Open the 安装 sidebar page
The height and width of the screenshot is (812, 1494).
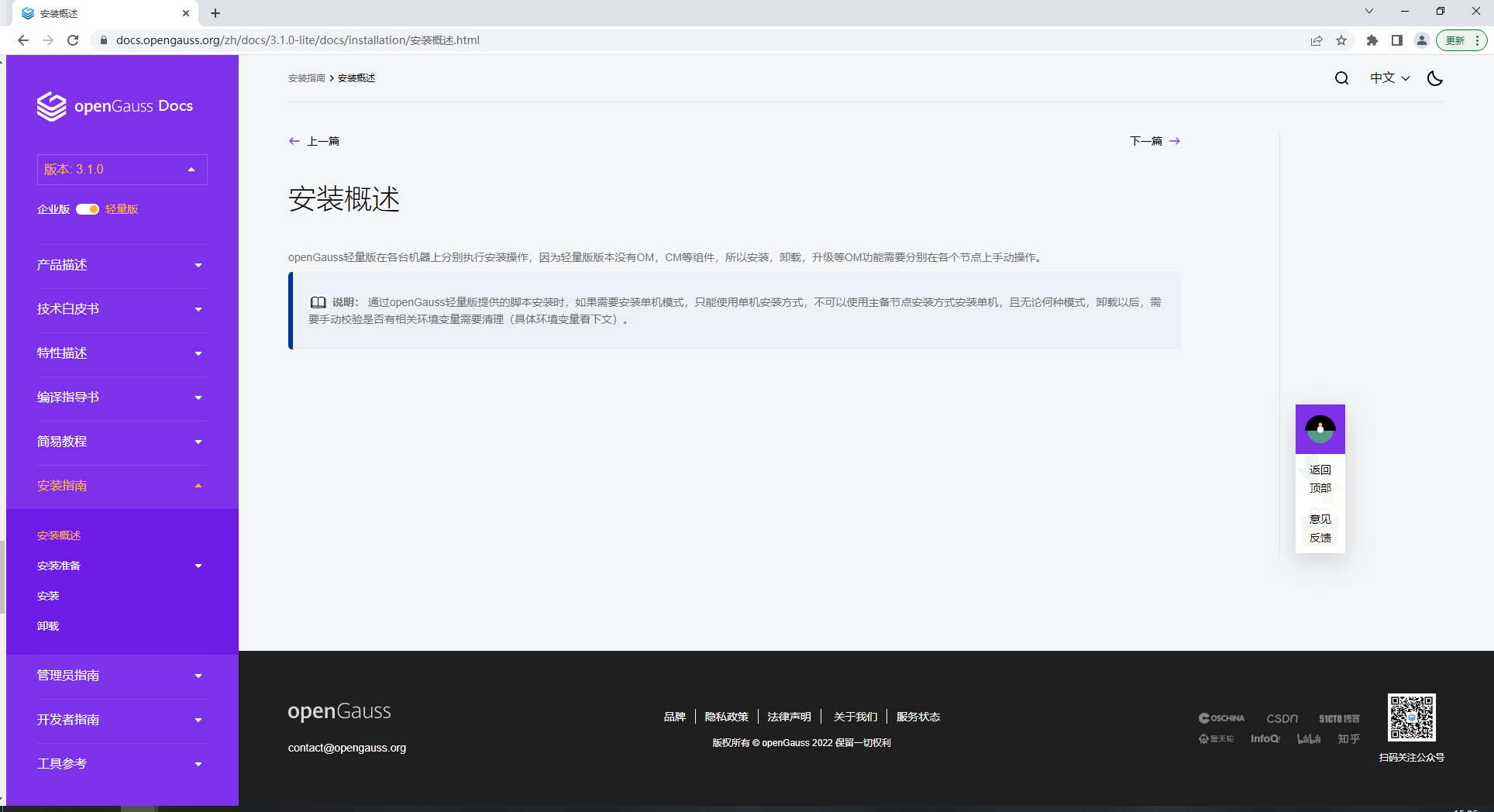click(x=48, y=596)
